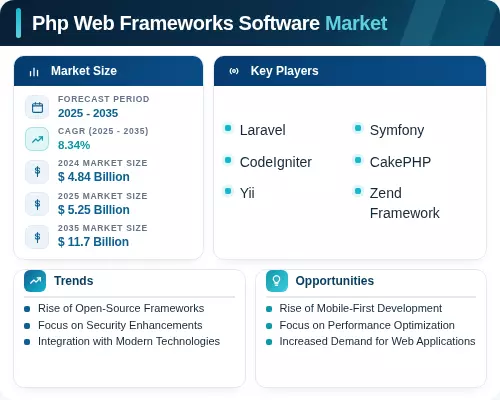Select the 2025 - 2035 forecast period value
The image size is (500, 400).
click(88, 113)
